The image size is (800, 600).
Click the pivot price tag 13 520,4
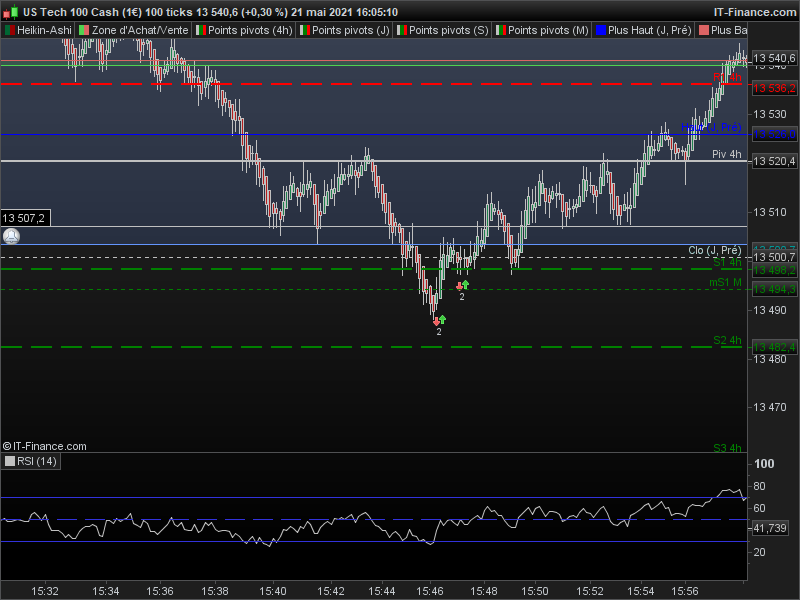(x=774, y=161)
